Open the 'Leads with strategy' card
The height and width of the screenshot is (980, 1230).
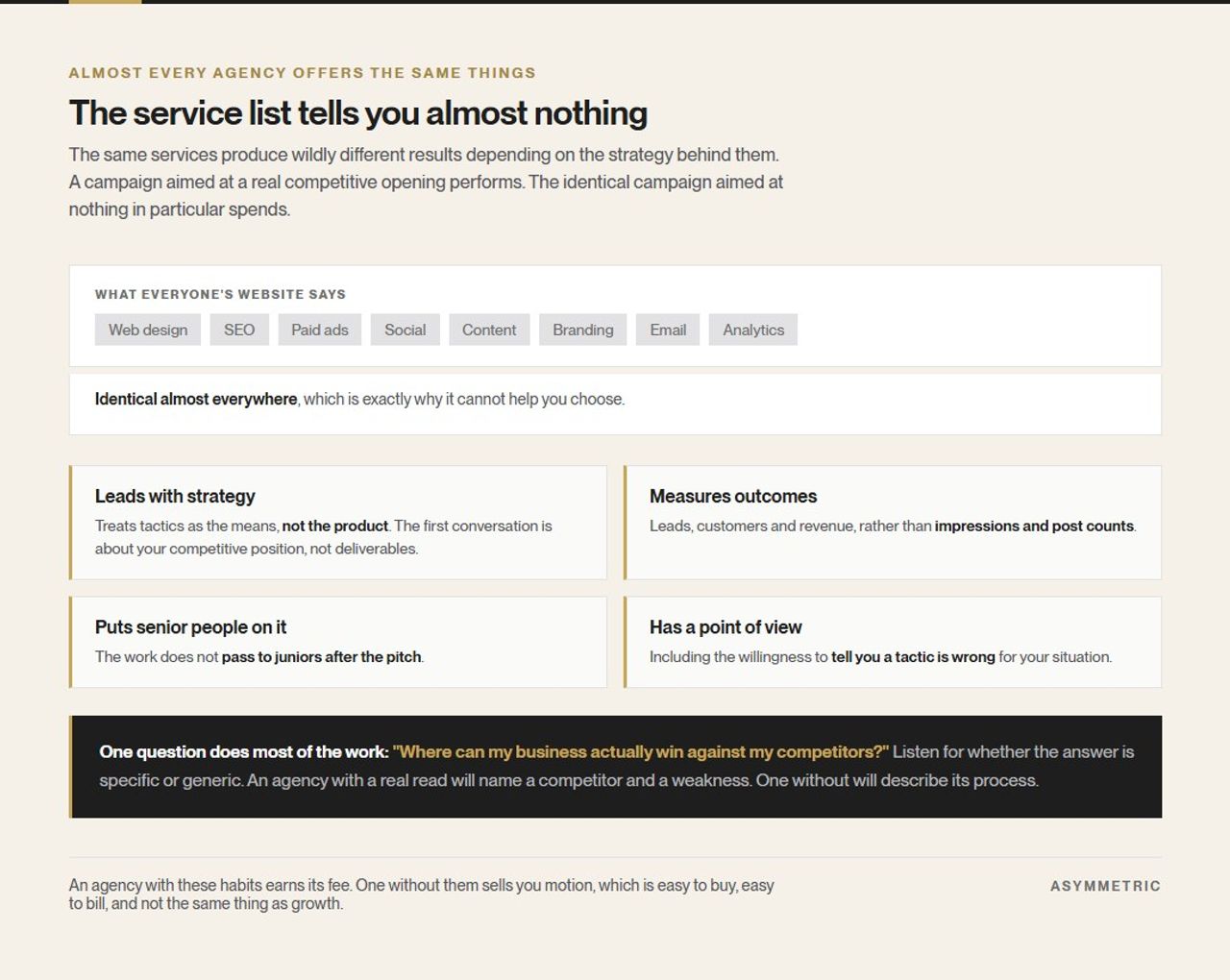tap(338, 523)
